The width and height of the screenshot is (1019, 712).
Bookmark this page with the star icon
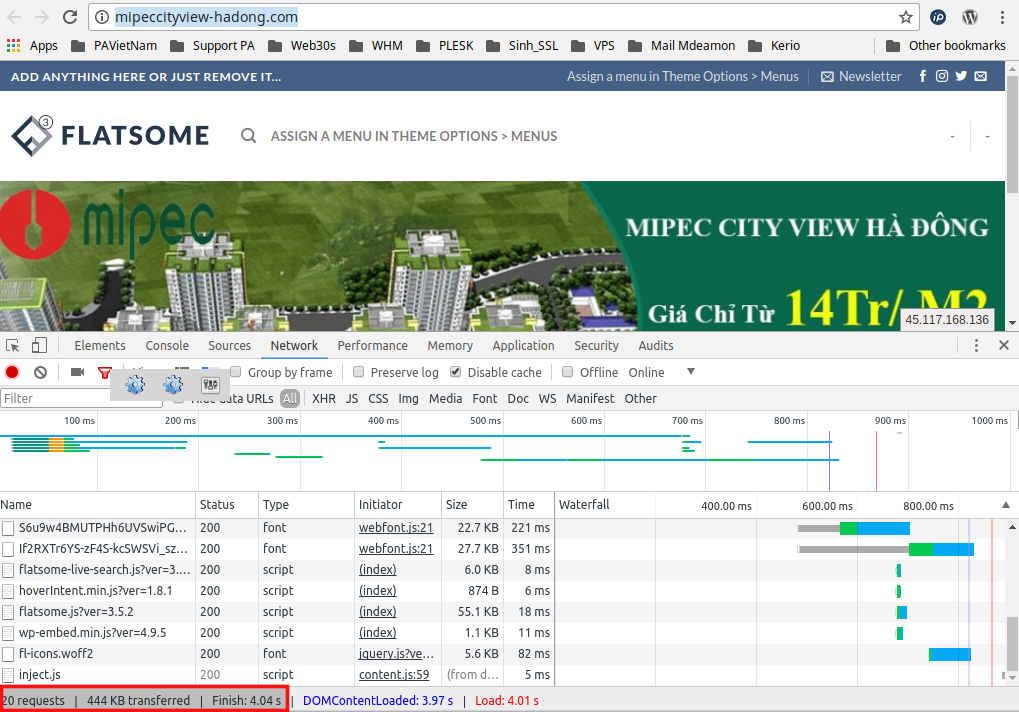906,17
